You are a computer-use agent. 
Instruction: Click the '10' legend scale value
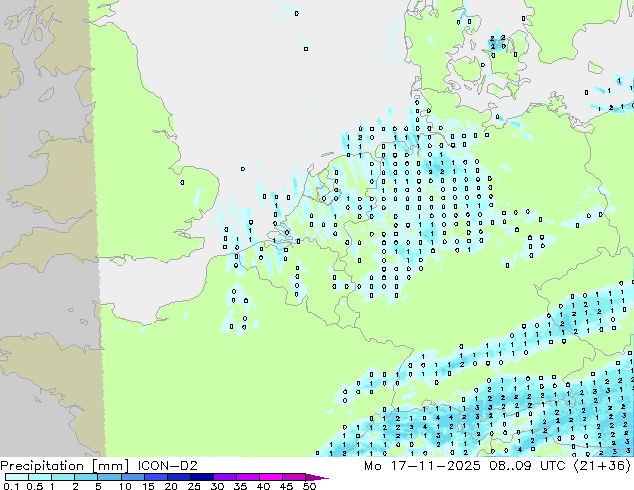tap(125, 486)
